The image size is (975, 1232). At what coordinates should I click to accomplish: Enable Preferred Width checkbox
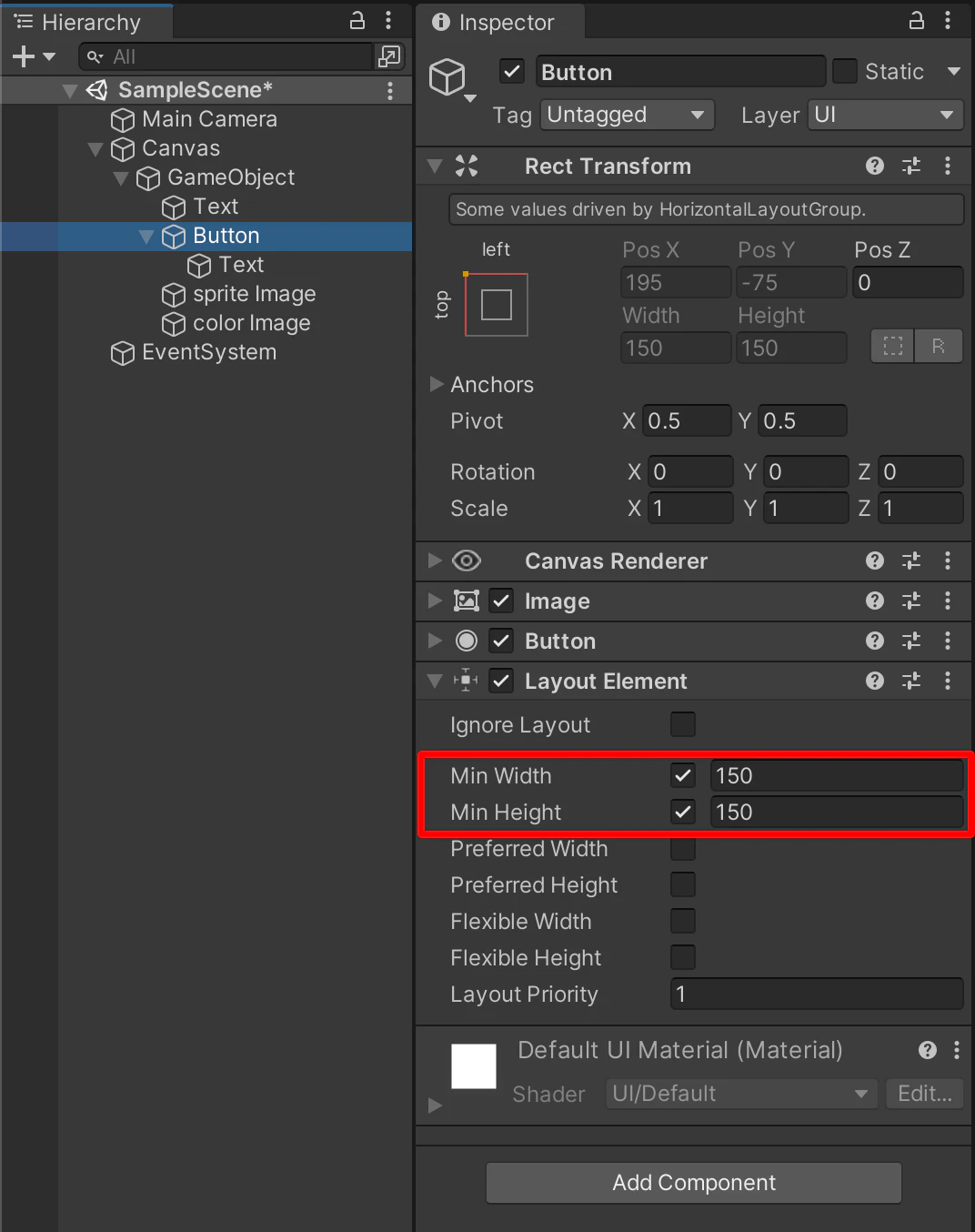pos(683,848)
